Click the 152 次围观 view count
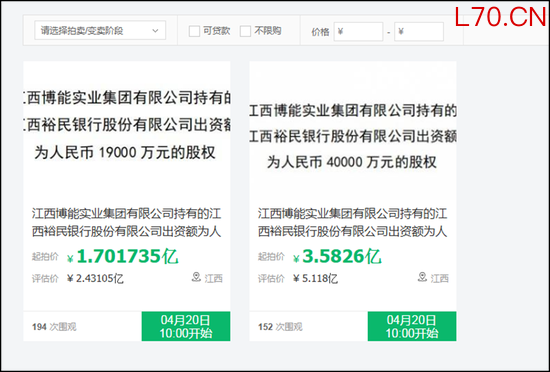 280,327
